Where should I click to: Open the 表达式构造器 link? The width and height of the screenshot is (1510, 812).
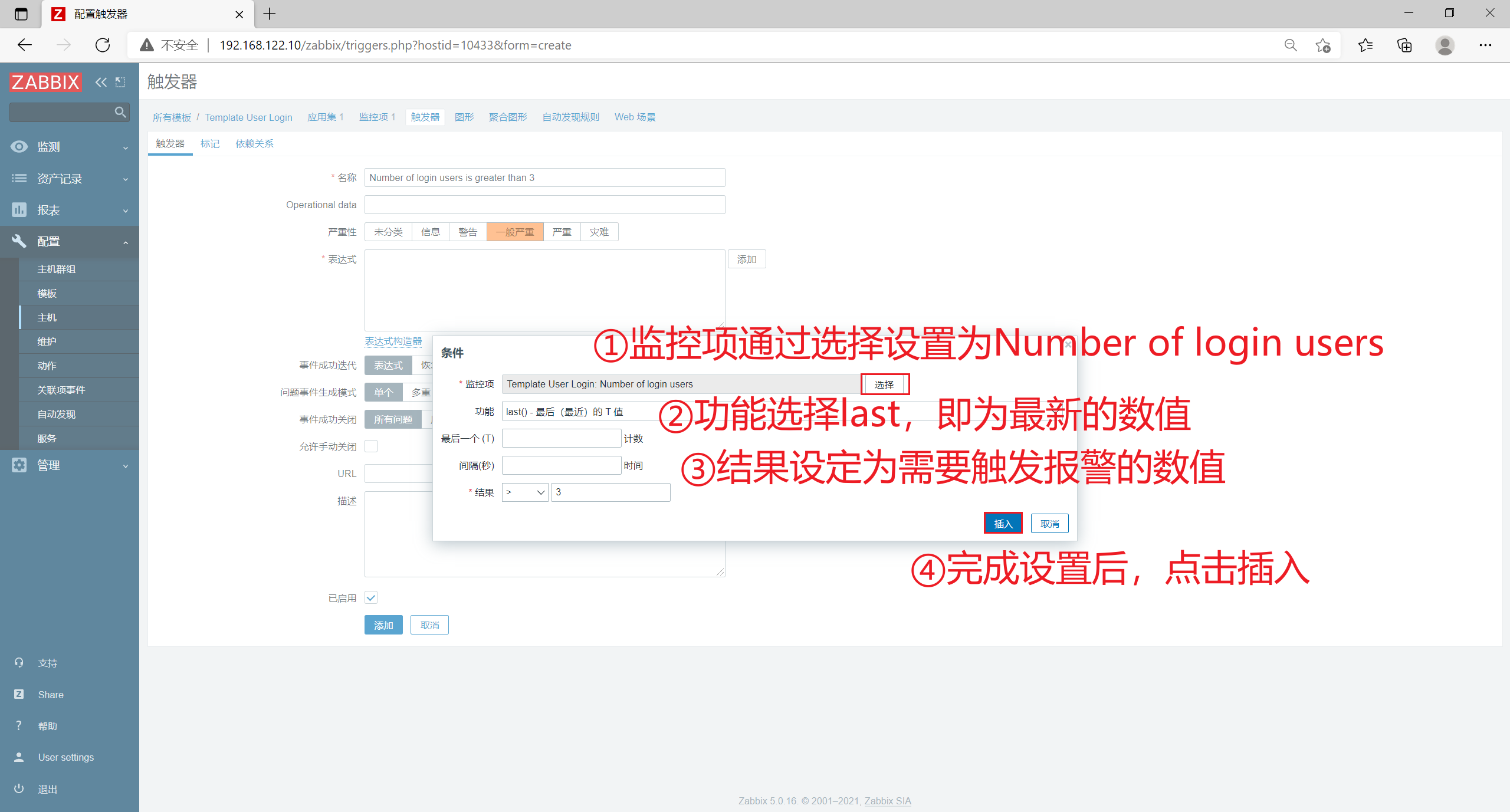pyautogui.click(x=393, y=341)
